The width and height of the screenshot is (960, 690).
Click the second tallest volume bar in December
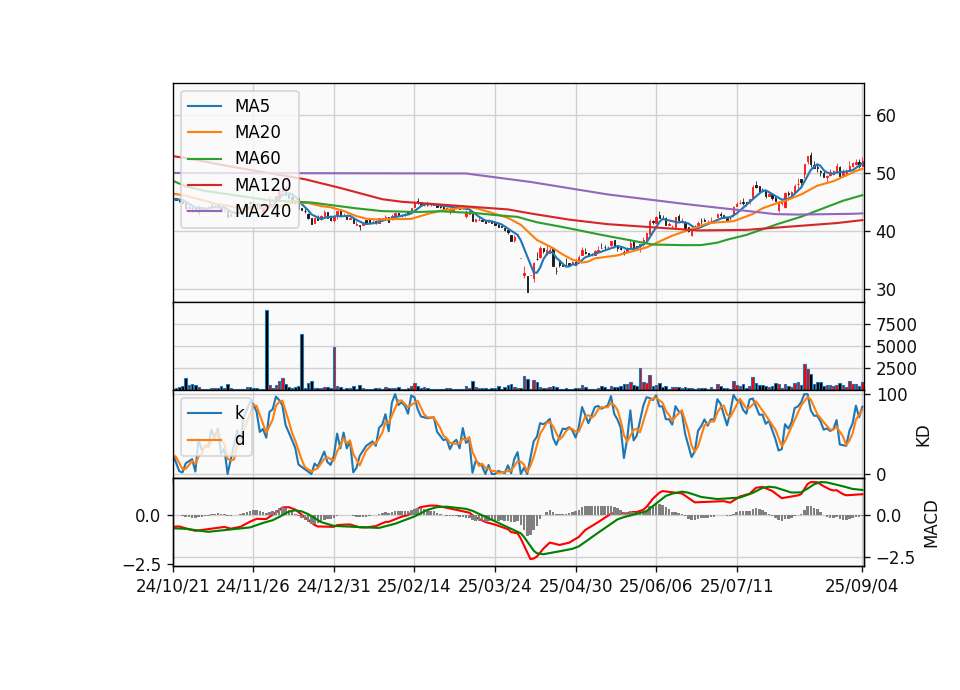pyautogui.click(x=302, y=362)
